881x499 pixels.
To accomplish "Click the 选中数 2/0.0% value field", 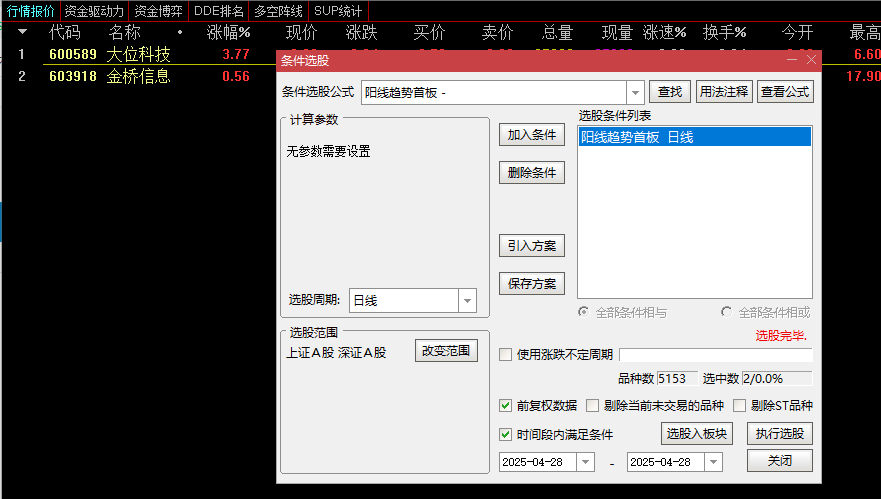I will (x=777, y=379).
